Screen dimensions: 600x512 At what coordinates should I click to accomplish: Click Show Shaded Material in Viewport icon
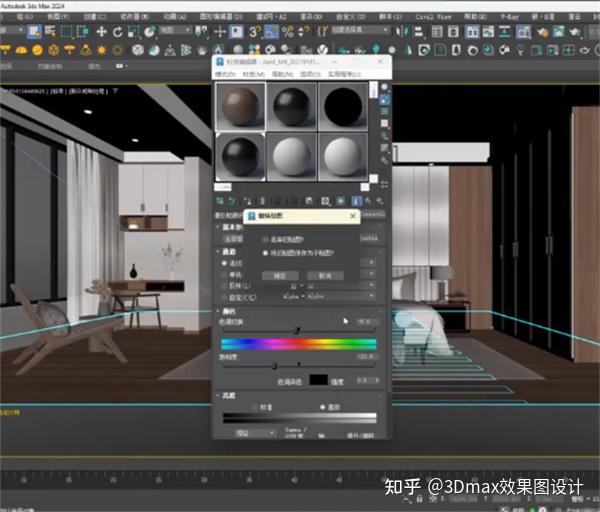[341, 201]
